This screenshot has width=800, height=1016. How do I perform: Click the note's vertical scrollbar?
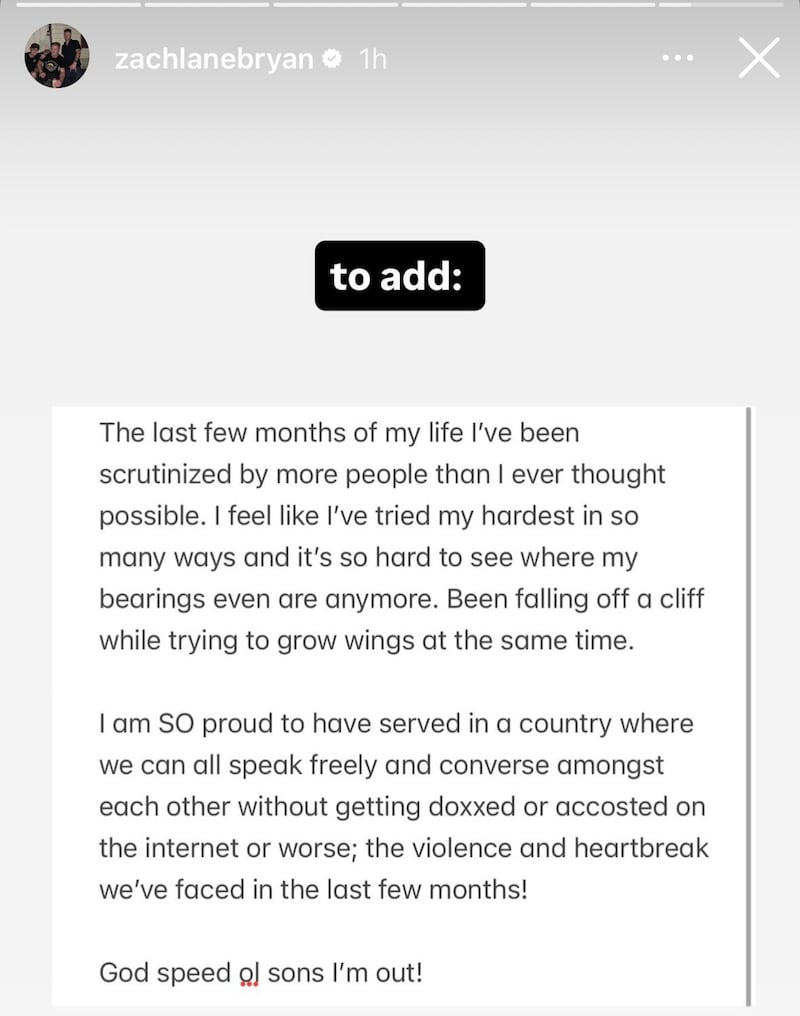click(x=749, y=700)
